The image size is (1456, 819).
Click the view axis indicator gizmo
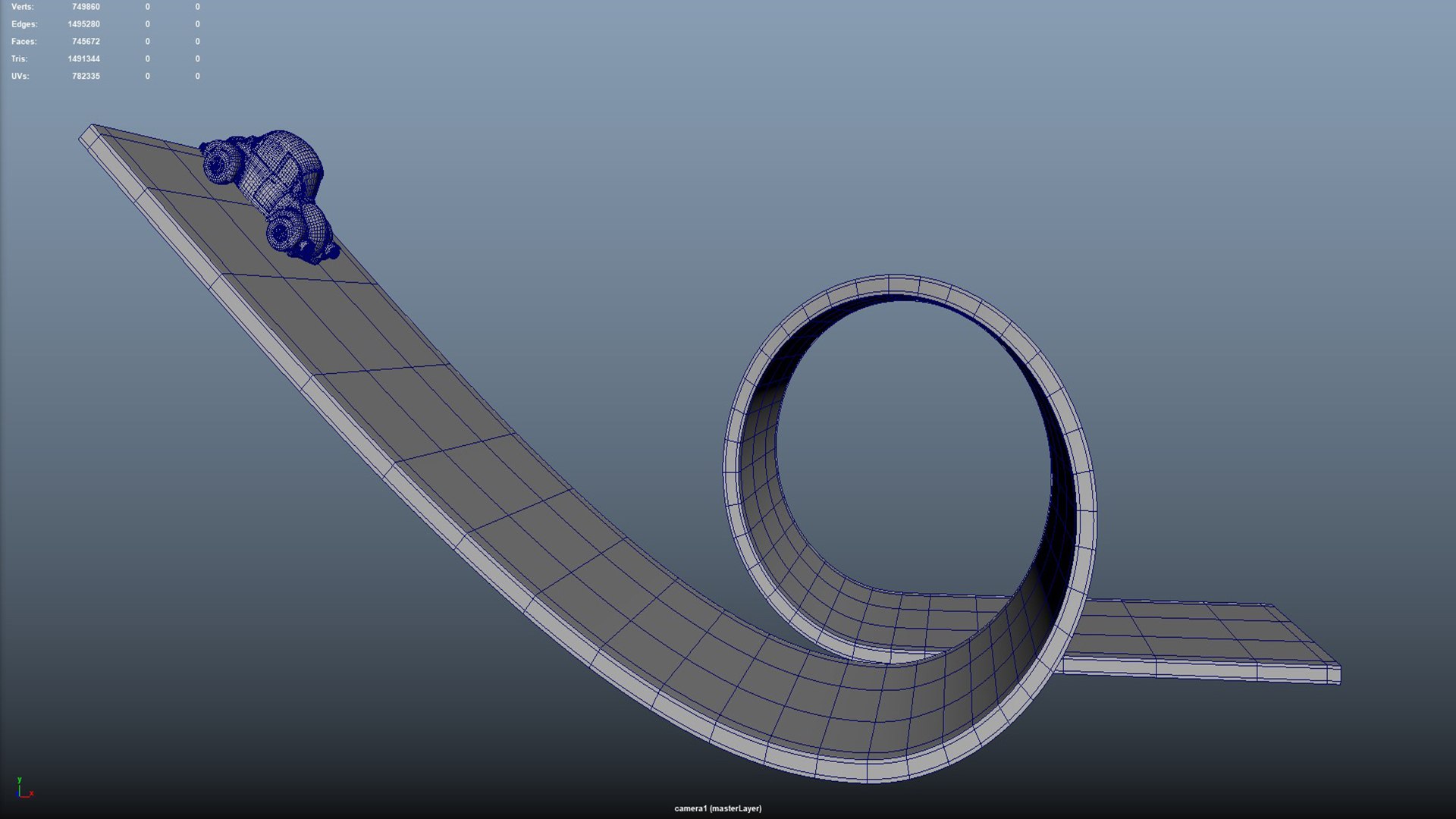click(x=24, y=789)
